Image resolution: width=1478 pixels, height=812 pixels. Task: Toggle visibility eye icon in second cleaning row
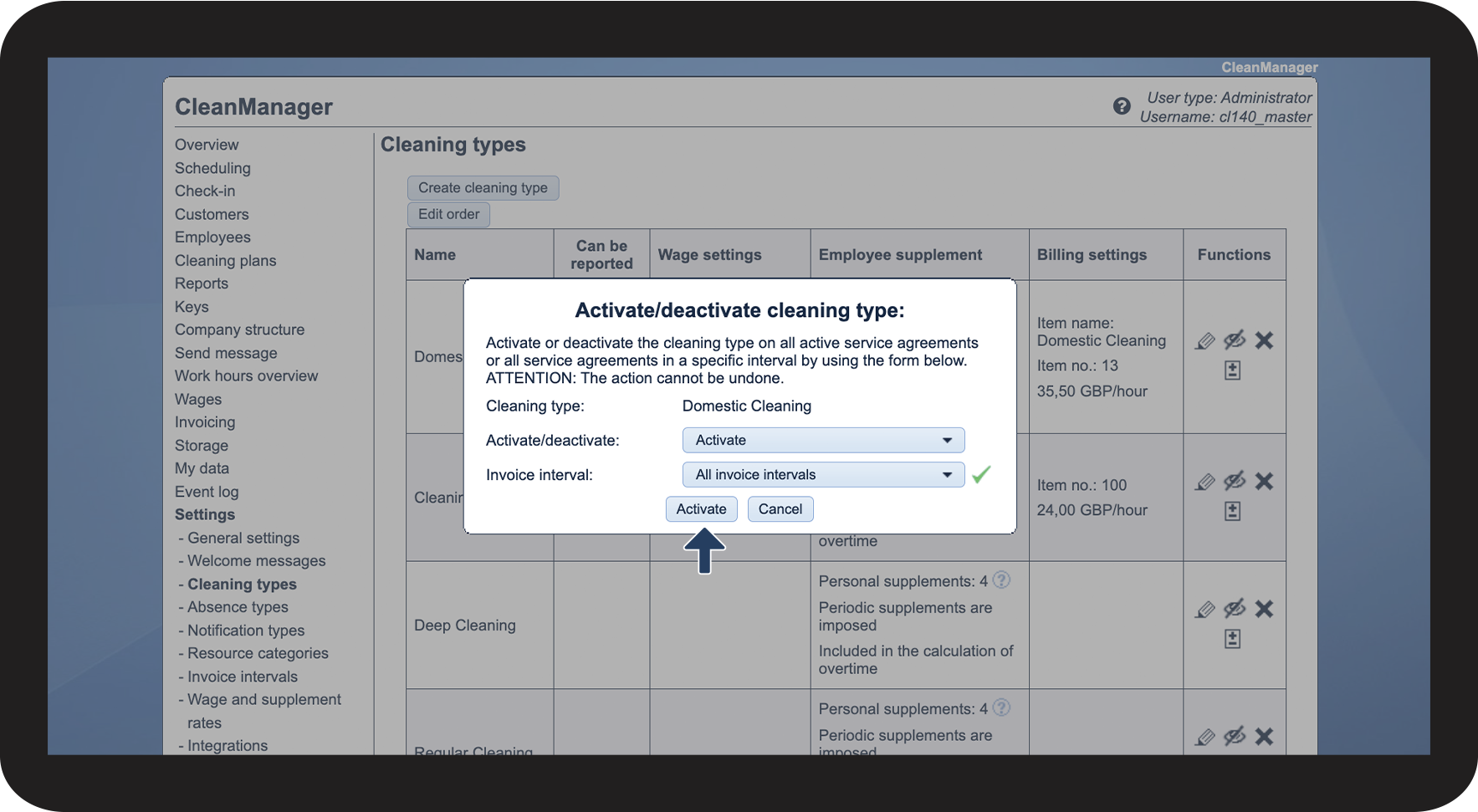[x=1234, y=482]
